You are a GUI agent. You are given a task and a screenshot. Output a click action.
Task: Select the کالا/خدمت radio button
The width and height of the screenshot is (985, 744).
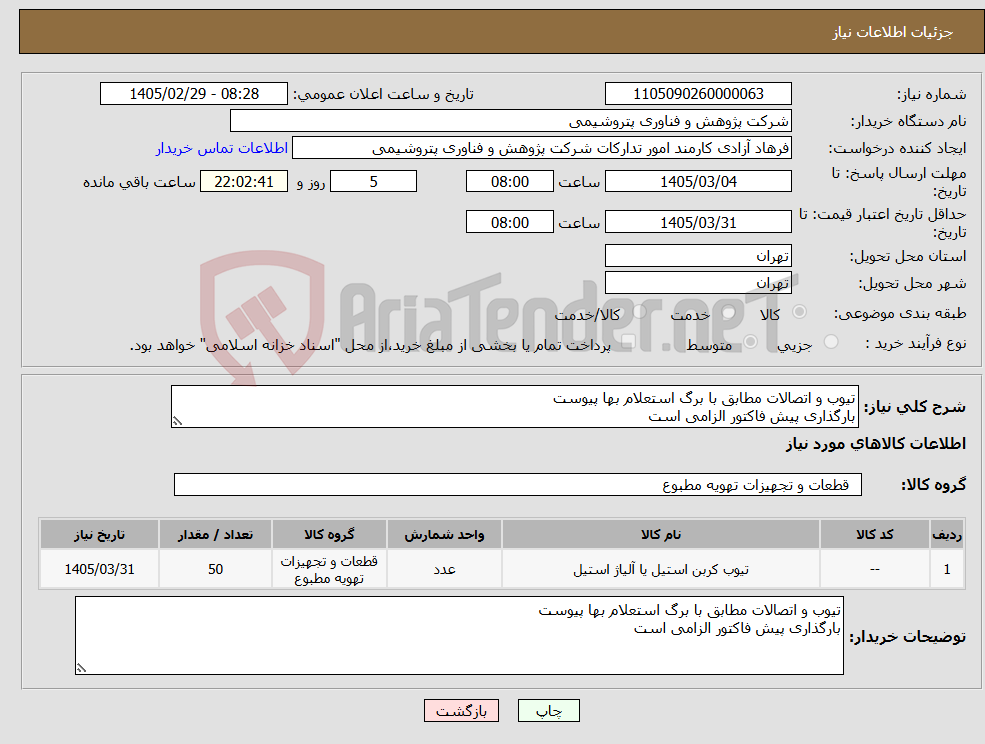click(x=639, y=312)
